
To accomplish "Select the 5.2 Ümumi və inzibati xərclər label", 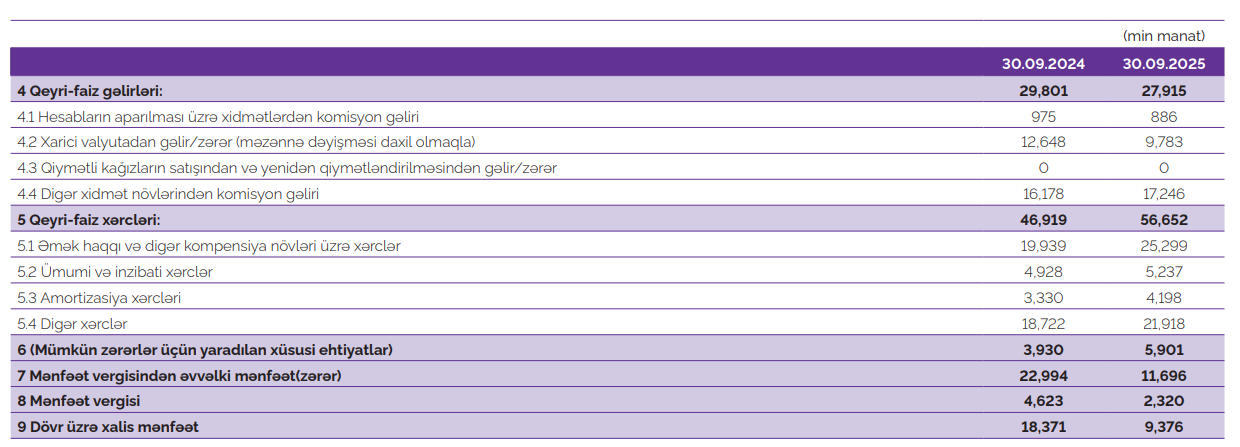I will coord(115,271).
